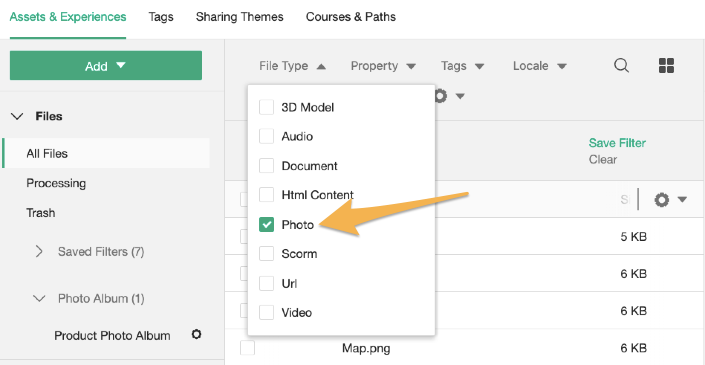The width and height of the screenshot is (705, 365).
Task: Open the Property filter dropdown
Action: [383, 66]
